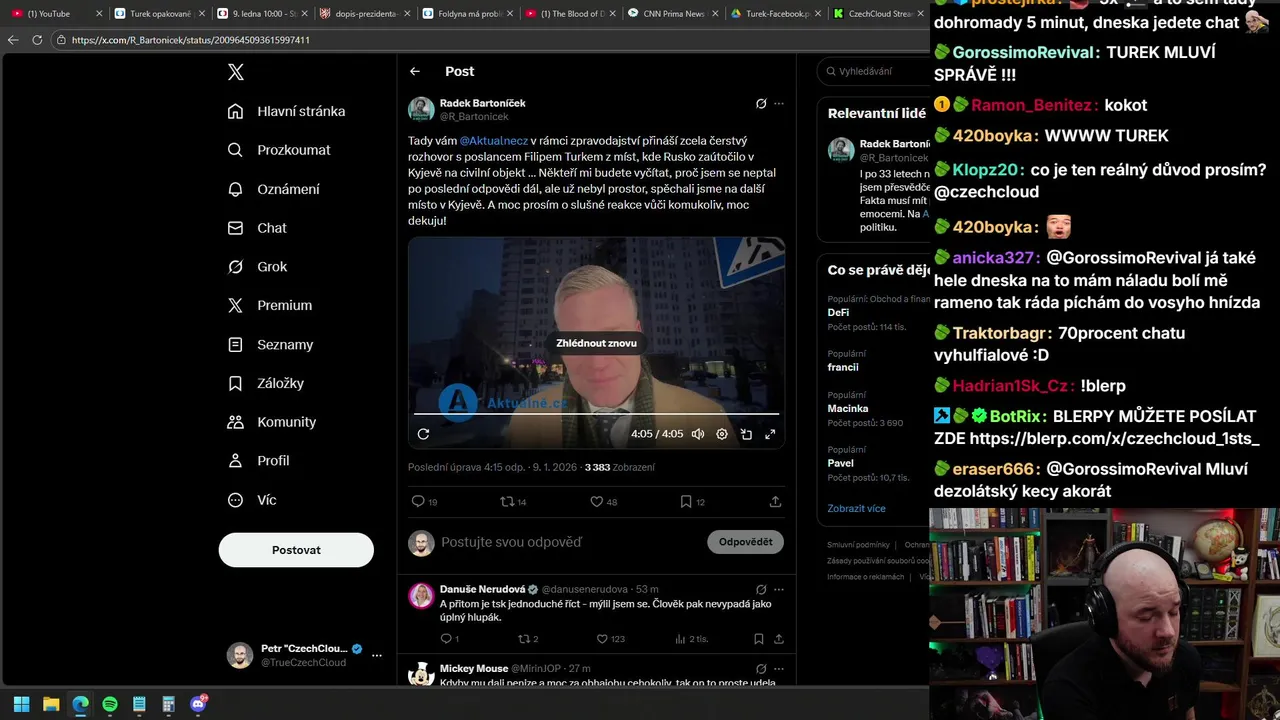Click the Postovat button
Viewport: 1280px width, 720px height.
296,550
